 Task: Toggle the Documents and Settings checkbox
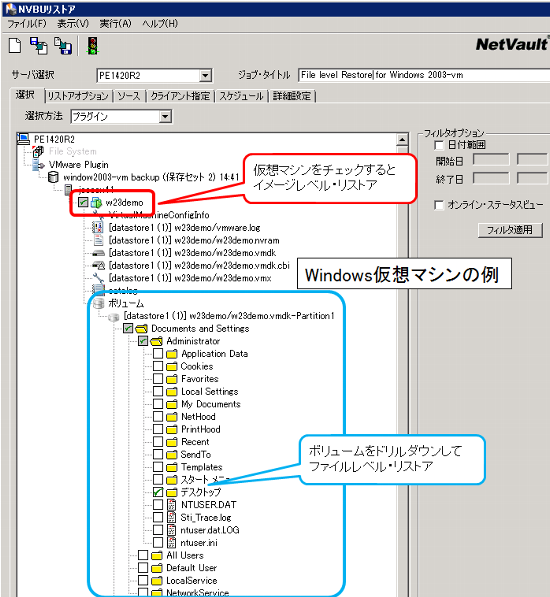[128, 328]
